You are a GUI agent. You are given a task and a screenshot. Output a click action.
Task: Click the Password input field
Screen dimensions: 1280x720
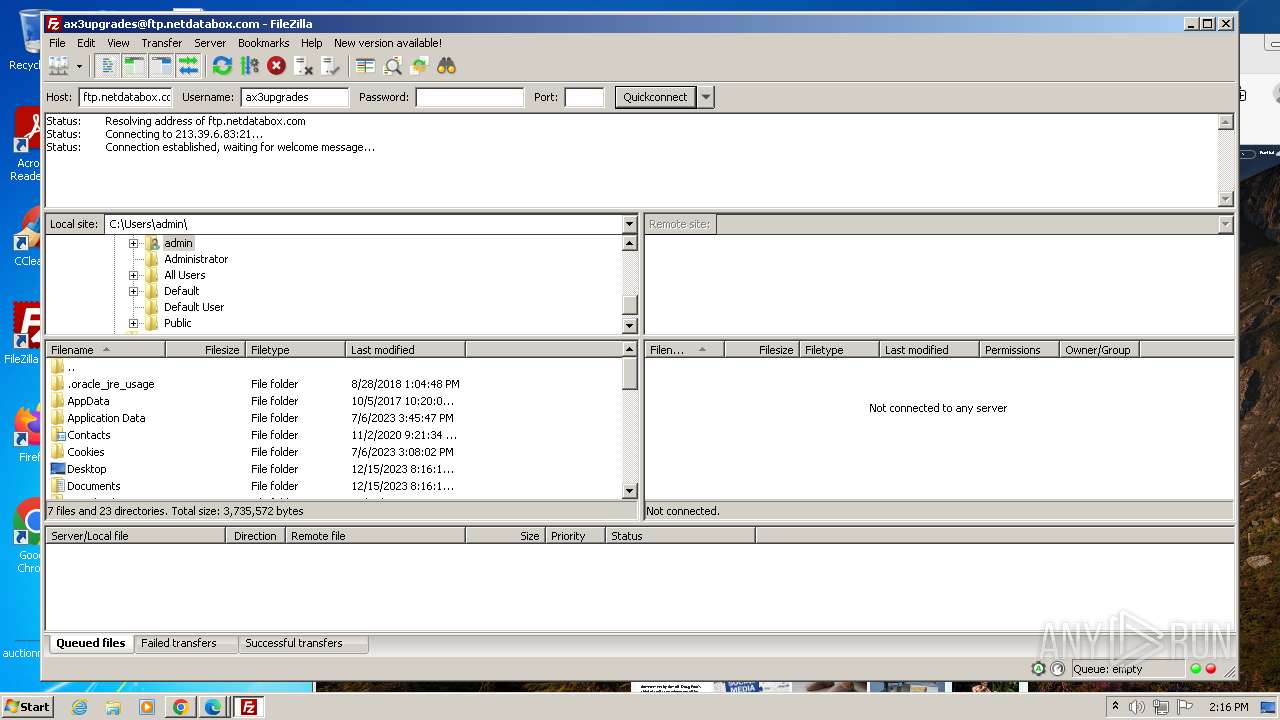[469, 97]
